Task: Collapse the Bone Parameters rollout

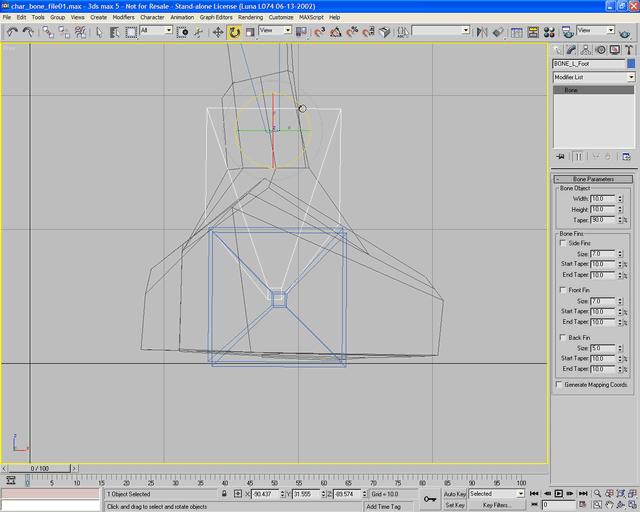Action: 594,179
